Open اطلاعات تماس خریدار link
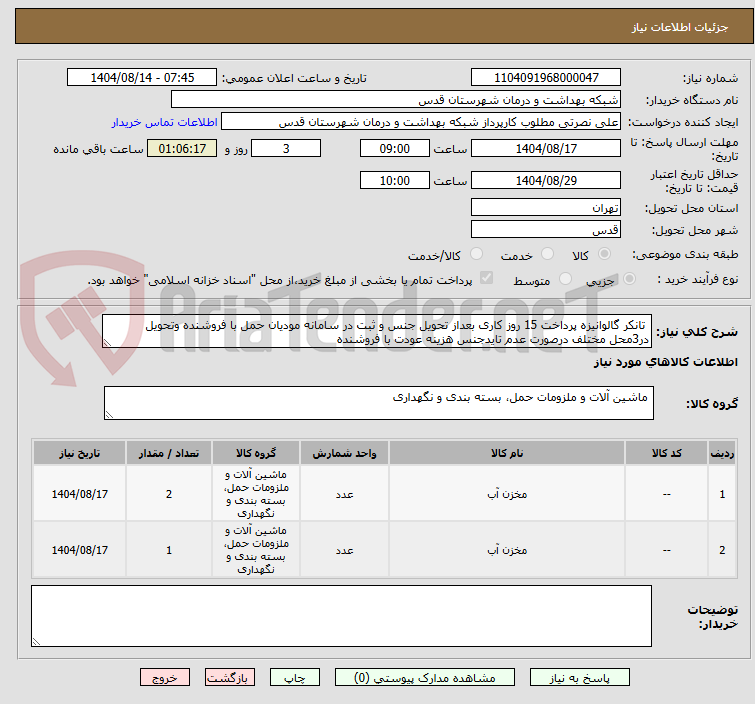Viewport: 755px width, 704px height. point(165,122)
